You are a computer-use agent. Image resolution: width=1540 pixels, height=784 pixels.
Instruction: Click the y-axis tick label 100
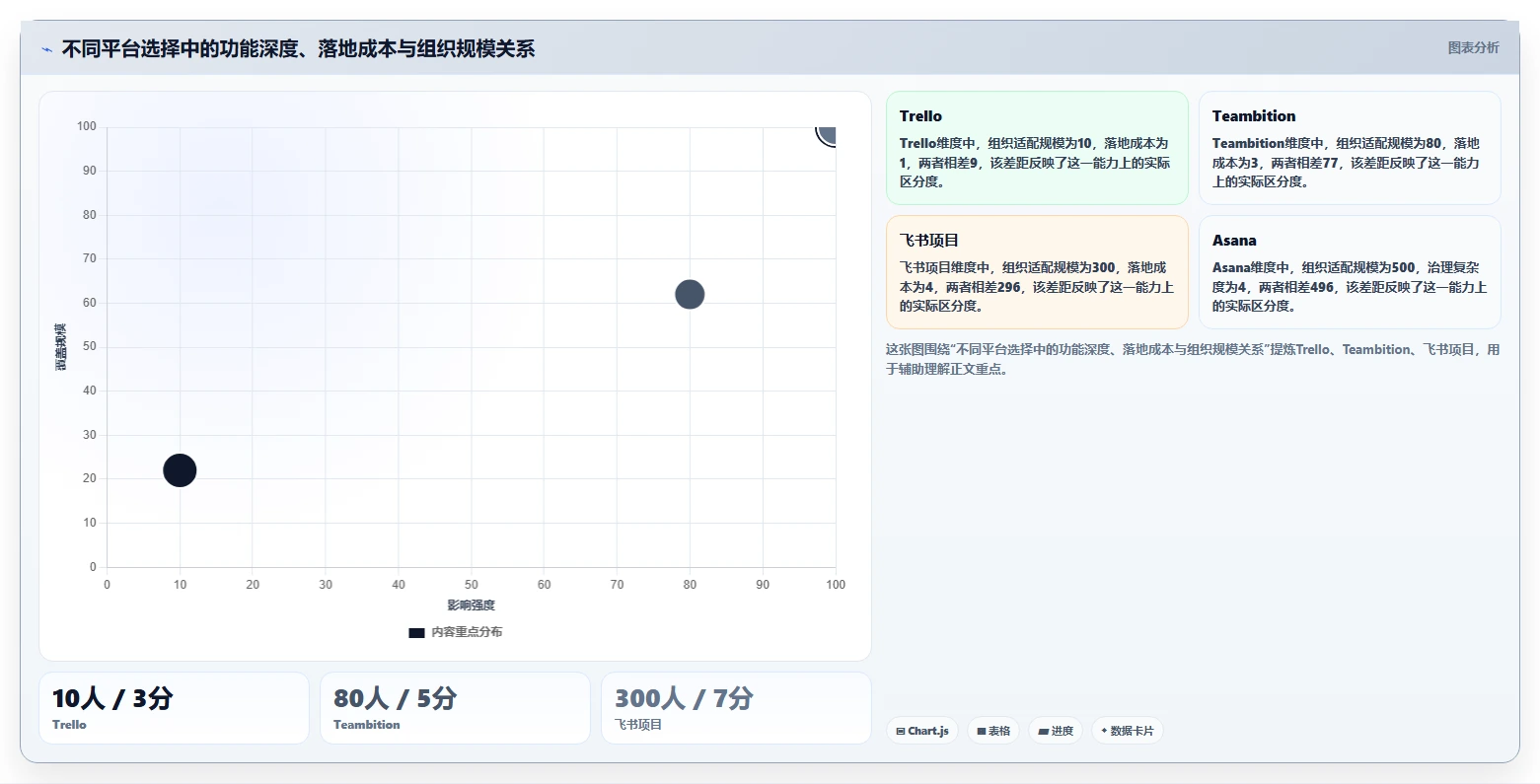pyautogui.click(x=87, y=126)
